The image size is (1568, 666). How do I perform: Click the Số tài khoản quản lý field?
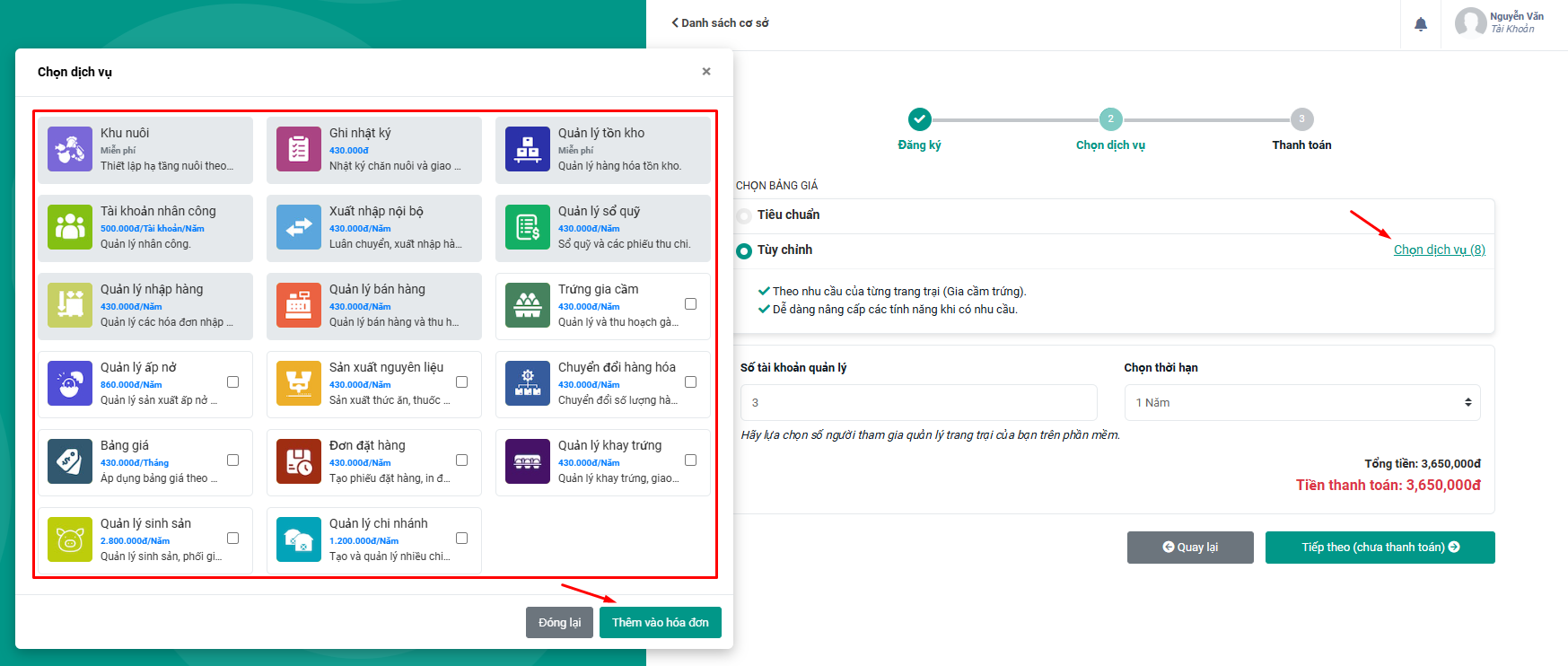918,402
